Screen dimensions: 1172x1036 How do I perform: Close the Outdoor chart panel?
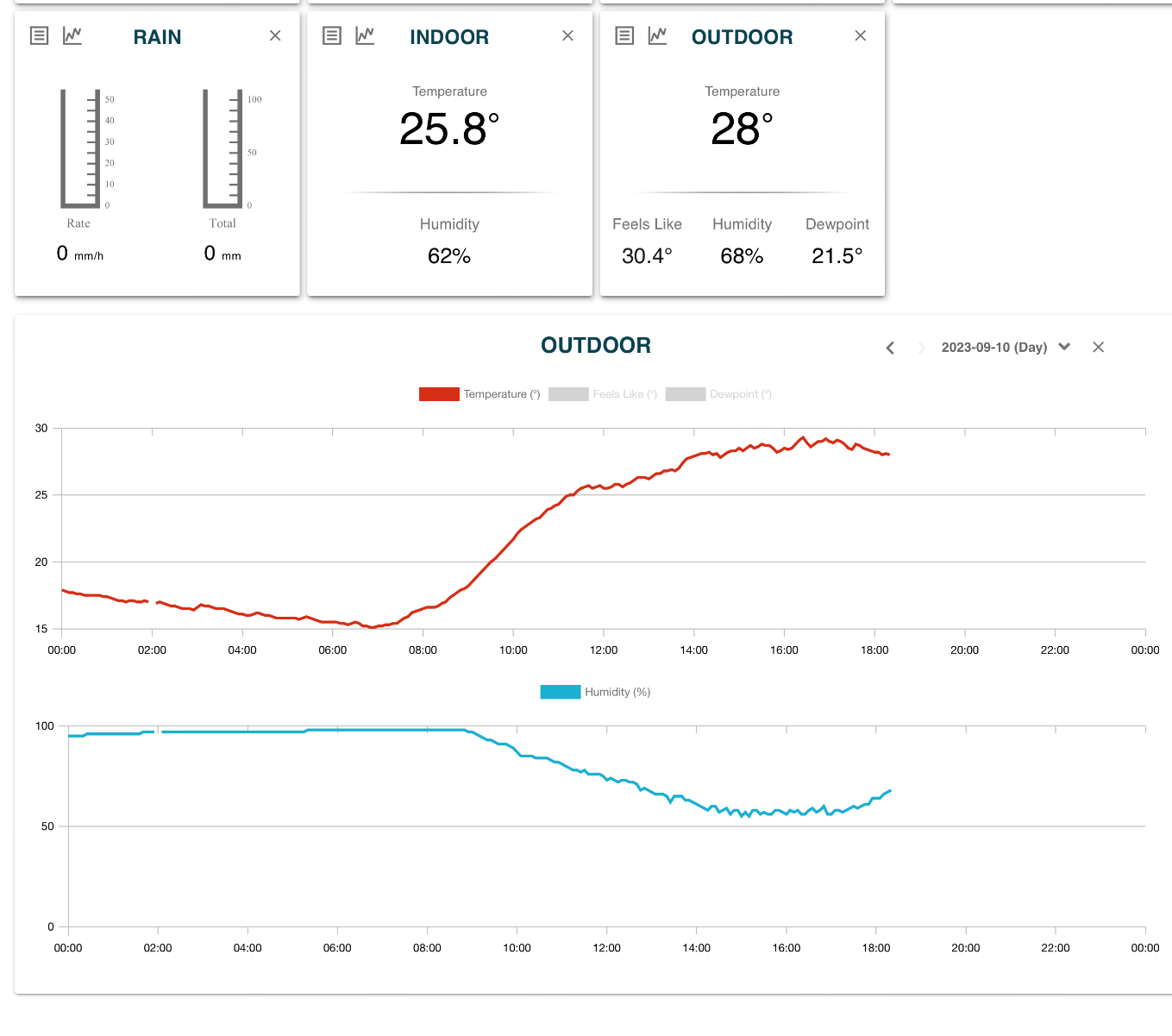coord(1098,347)
